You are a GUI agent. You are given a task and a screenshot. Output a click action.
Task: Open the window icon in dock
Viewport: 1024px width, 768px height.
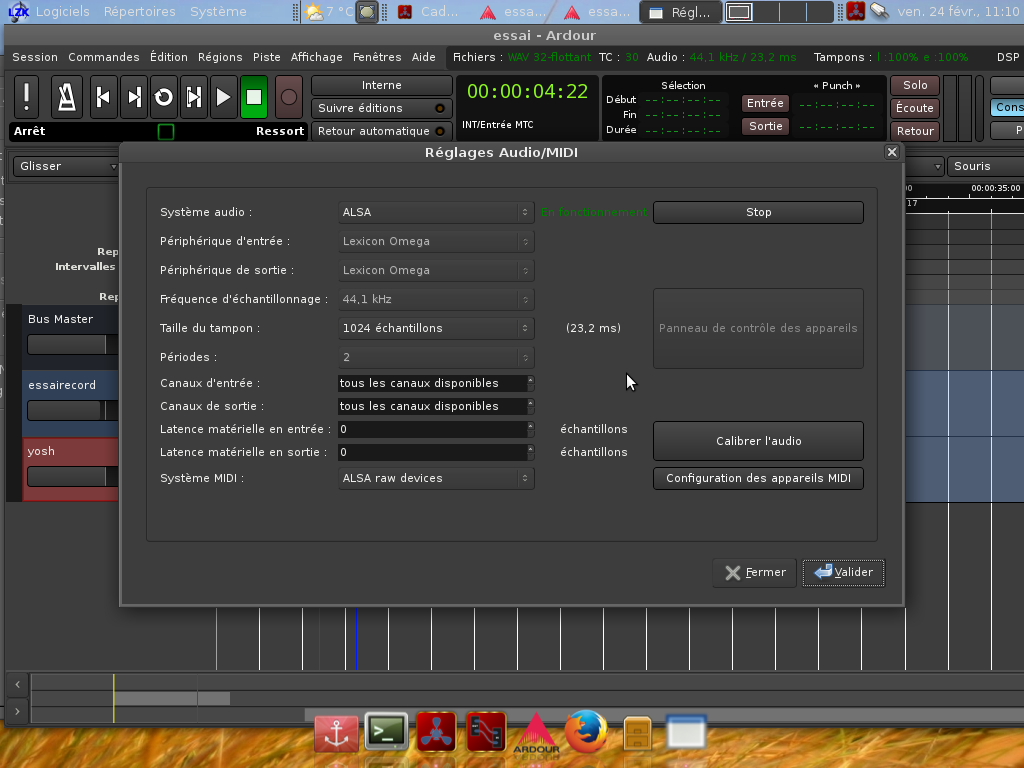point(686,731)
